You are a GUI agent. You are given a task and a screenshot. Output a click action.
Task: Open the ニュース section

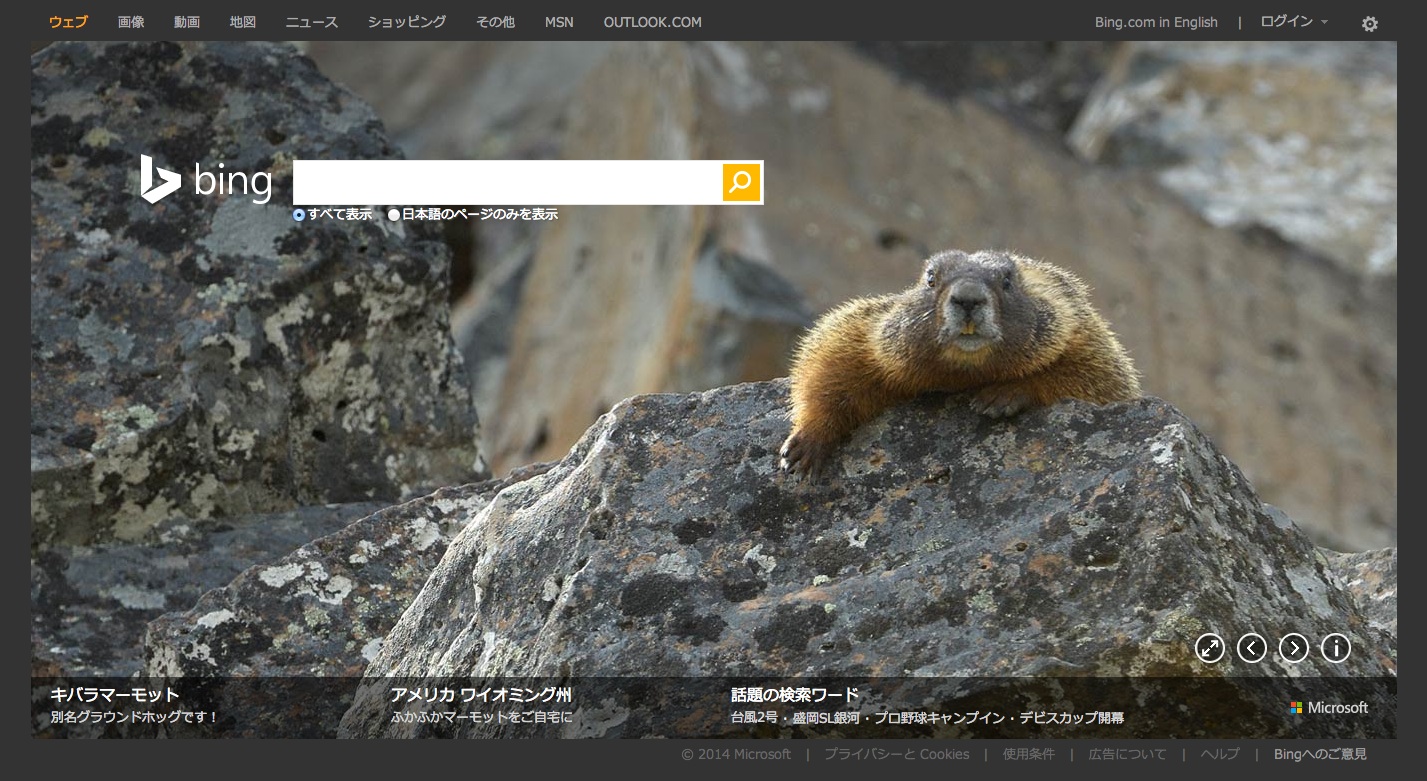(x=312, y=22)
